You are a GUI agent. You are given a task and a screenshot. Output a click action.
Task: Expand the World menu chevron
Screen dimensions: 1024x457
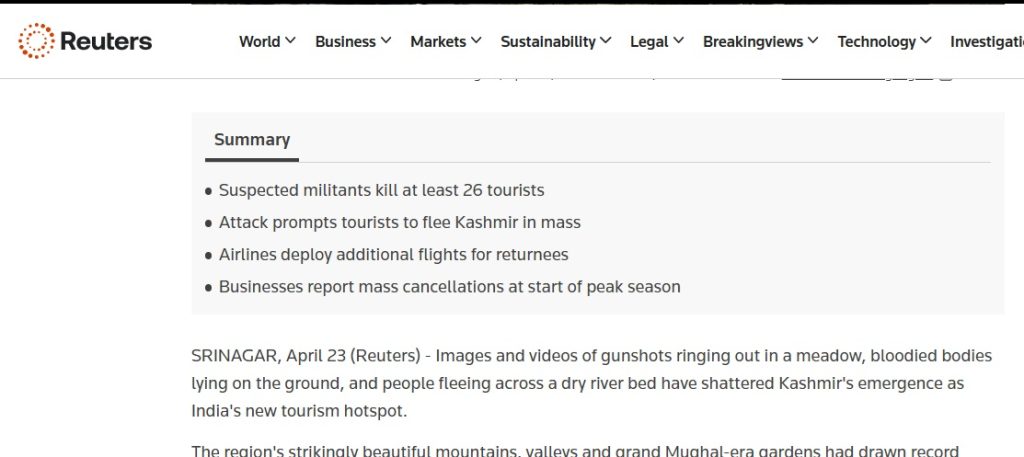(291, 41)
